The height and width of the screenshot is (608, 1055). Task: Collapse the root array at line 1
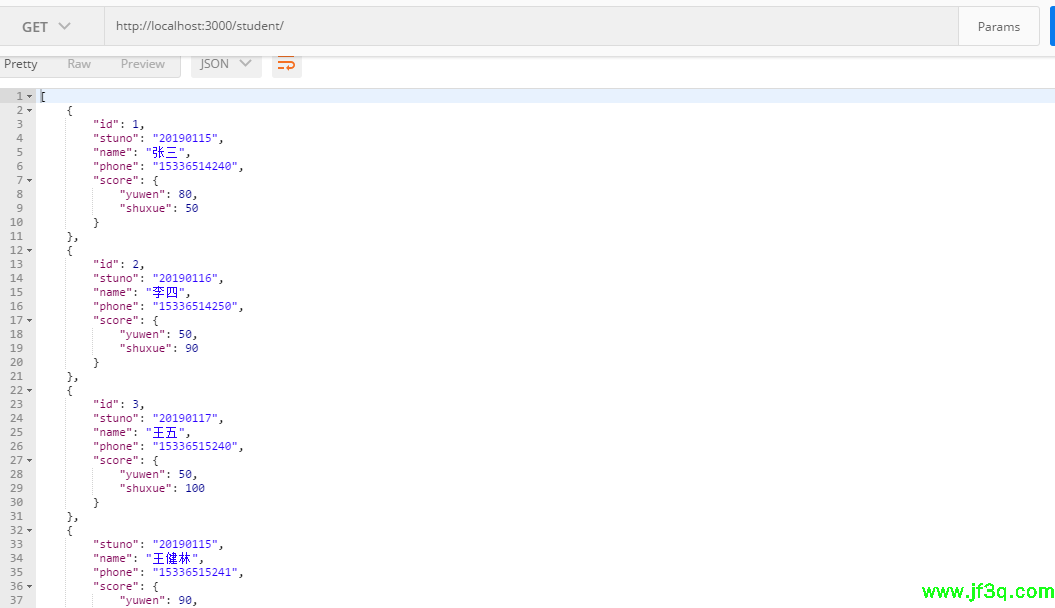click(x=30, y=96)
